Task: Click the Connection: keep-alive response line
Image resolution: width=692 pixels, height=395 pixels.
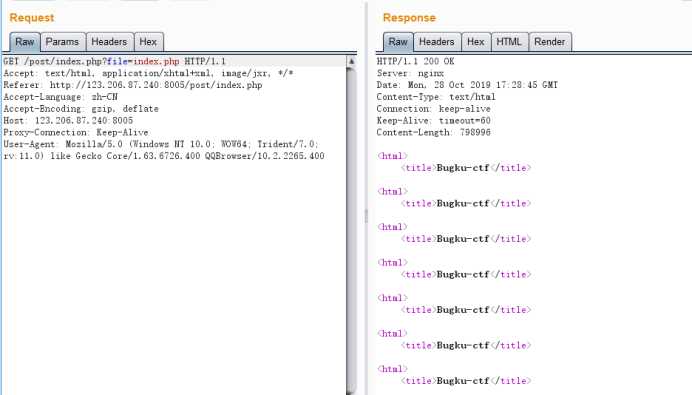Action: click(x=433, y=109)
